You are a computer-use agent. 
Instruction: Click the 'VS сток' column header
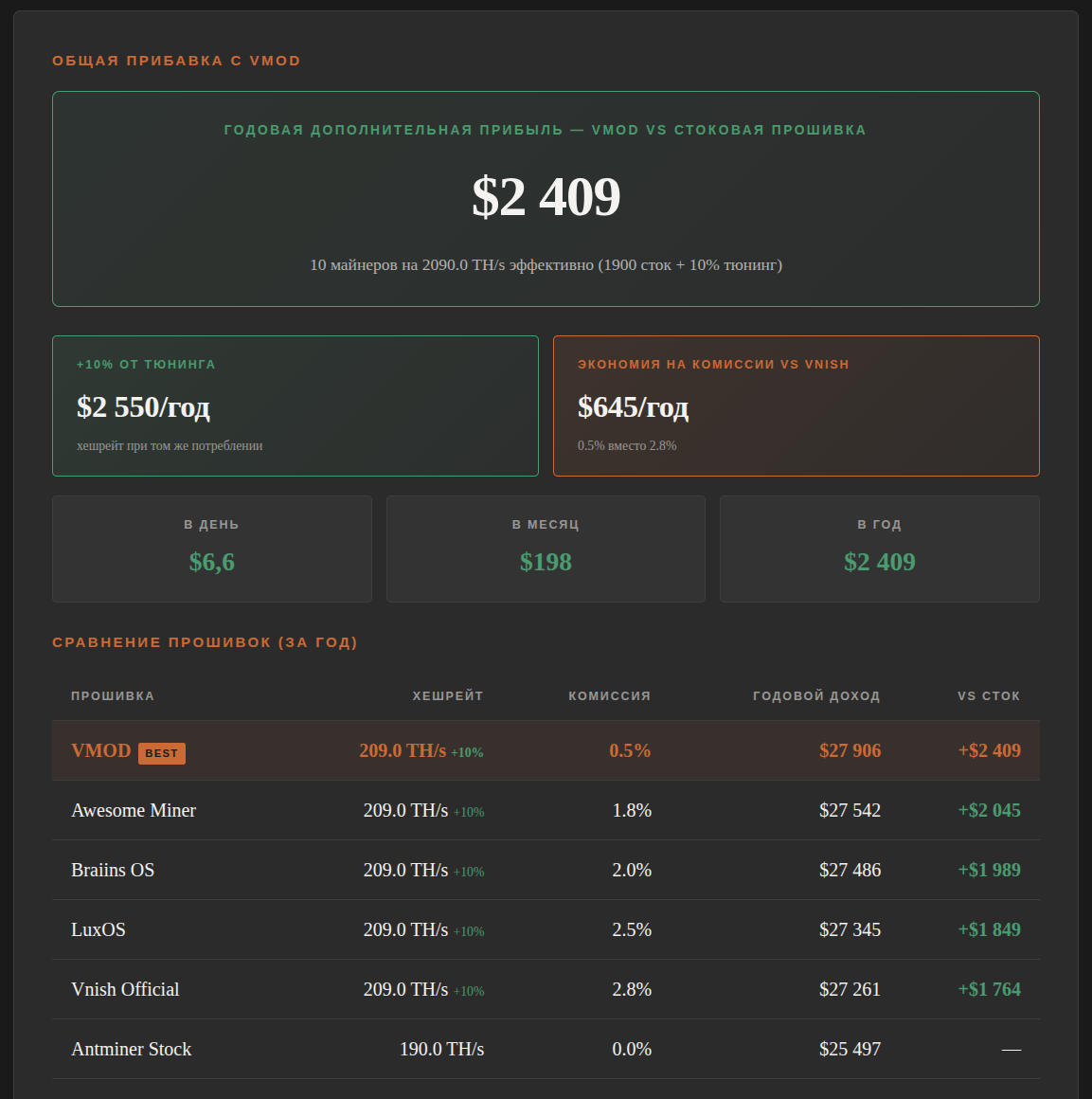989,696
